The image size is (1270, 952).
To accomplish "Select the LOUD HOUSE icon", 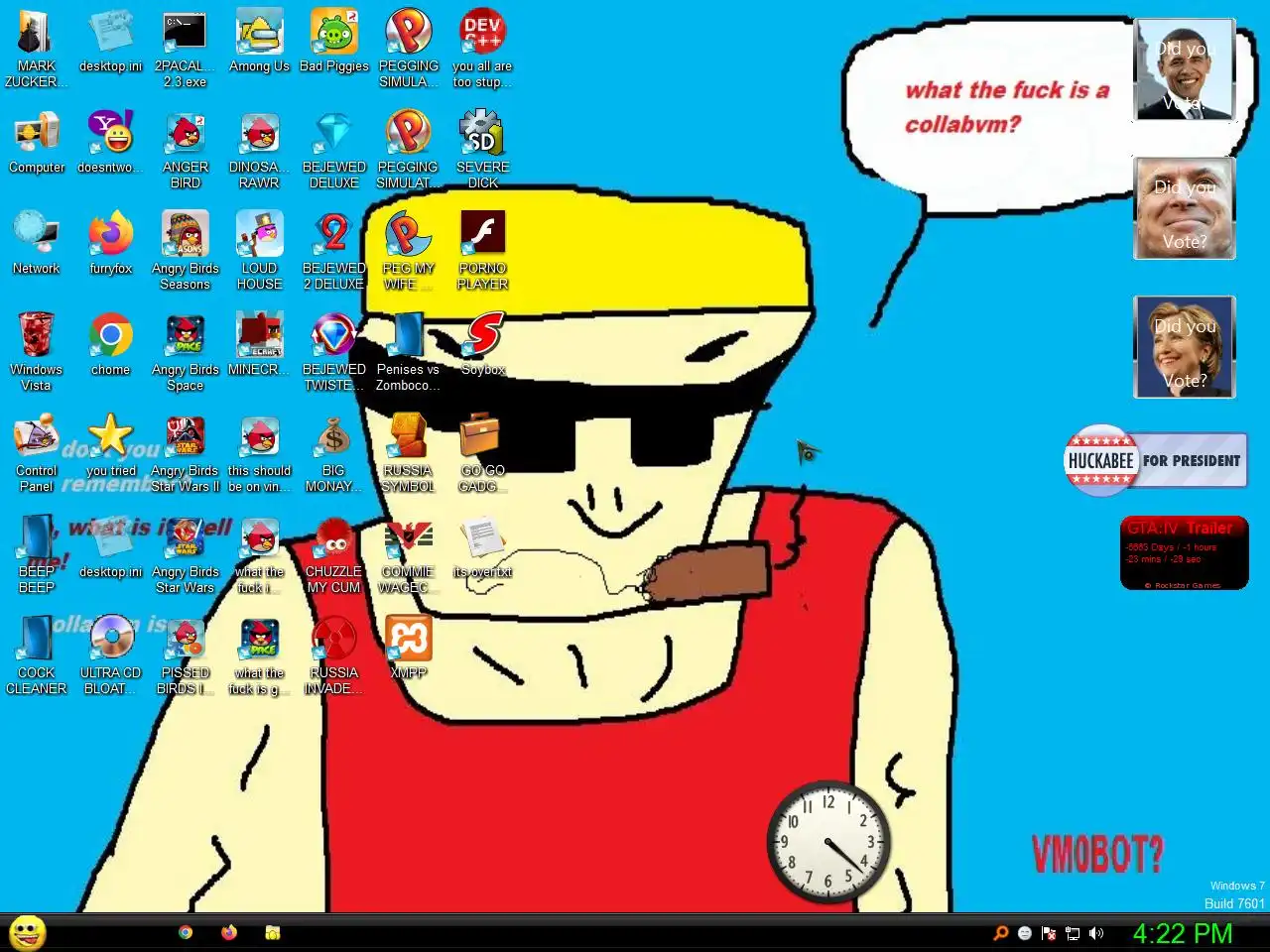I will click(x=259, y=250).
